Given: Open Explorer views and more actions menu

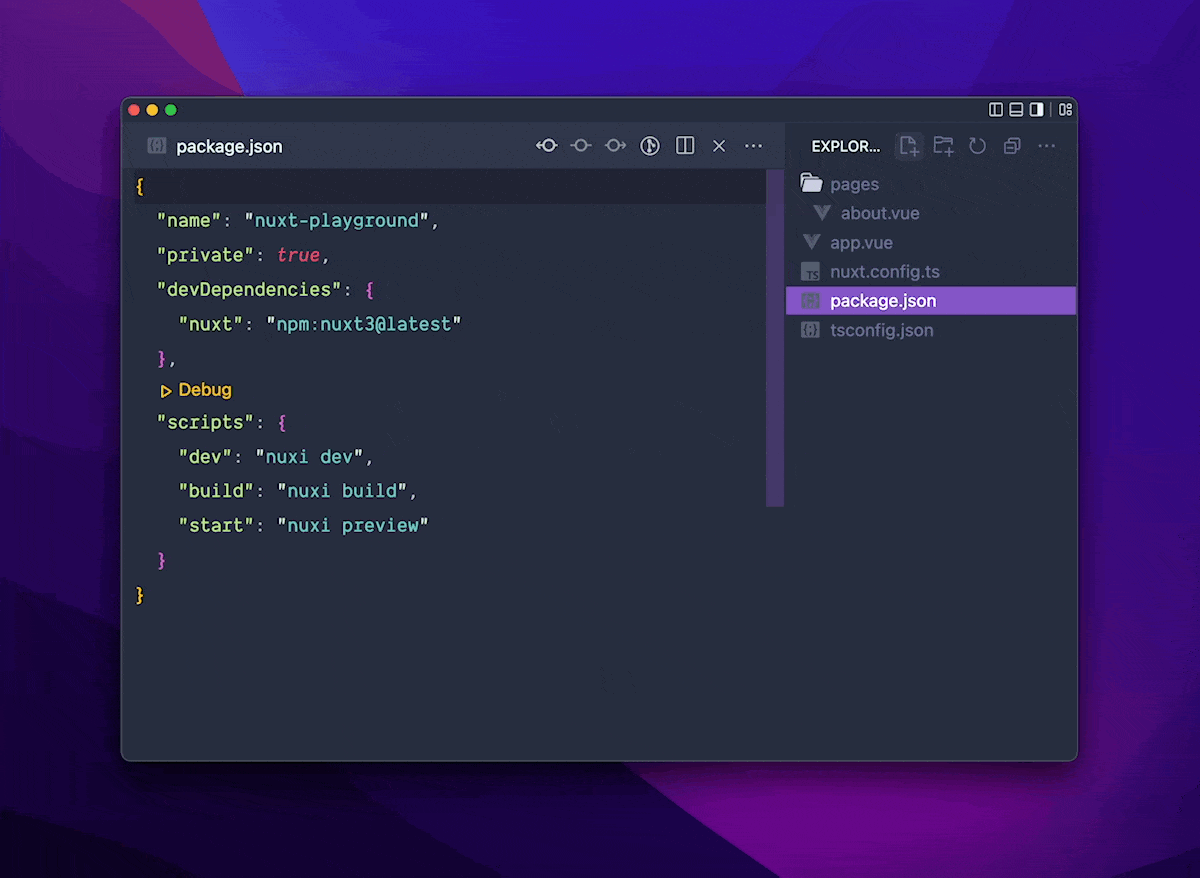Looking at the screenshot, I should coord(1047,146).
